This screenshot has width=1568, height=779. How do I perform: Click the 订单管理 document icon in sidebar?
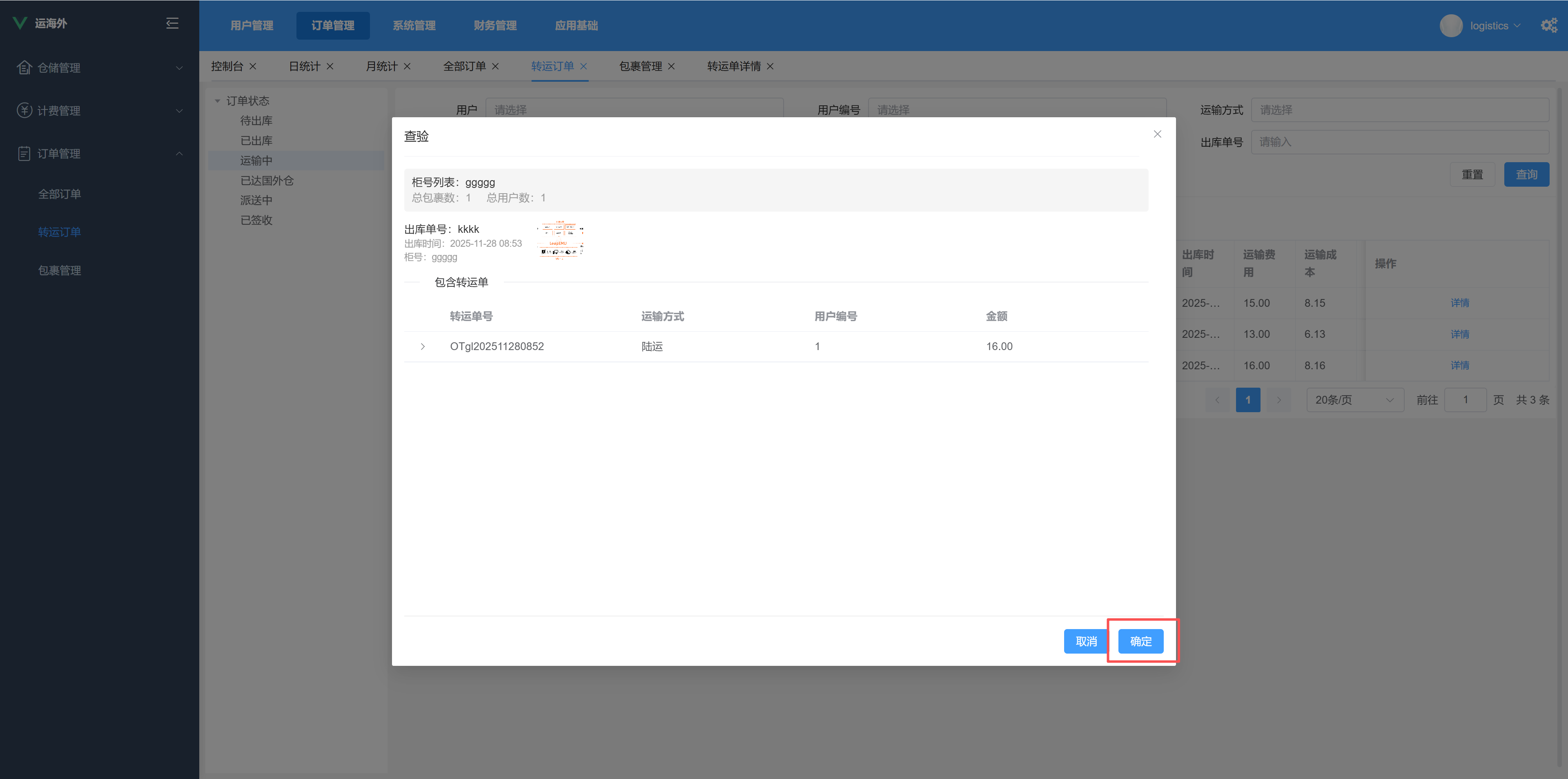(24, 154)
